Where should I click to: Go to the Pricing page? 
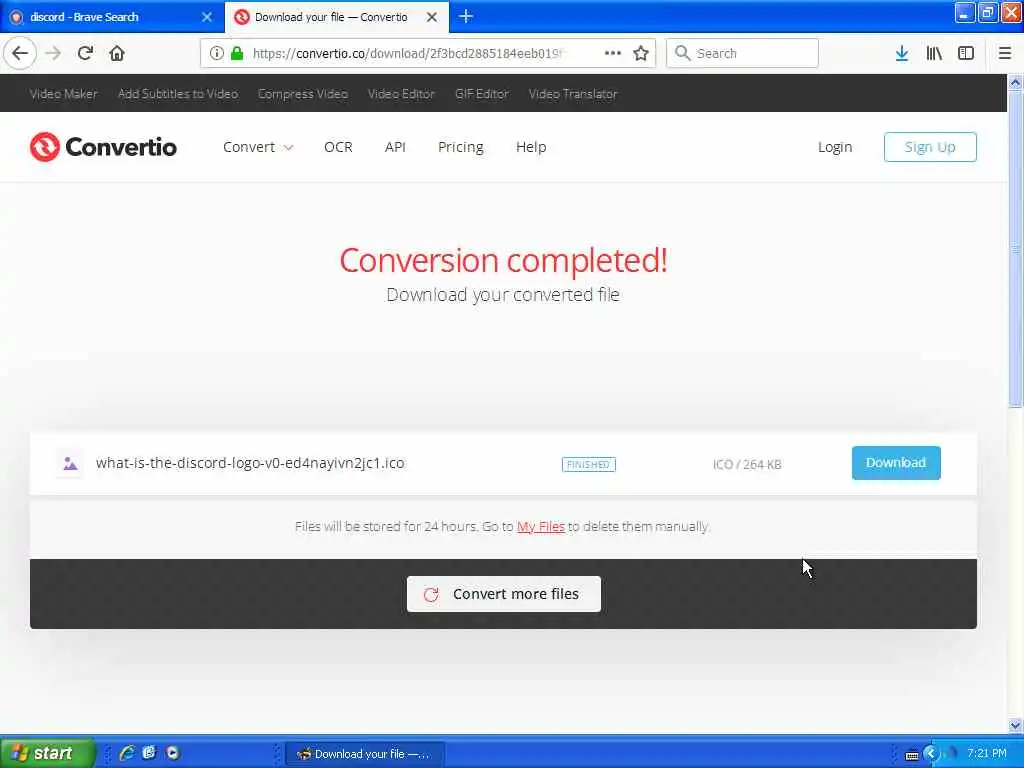coord(460,147)
